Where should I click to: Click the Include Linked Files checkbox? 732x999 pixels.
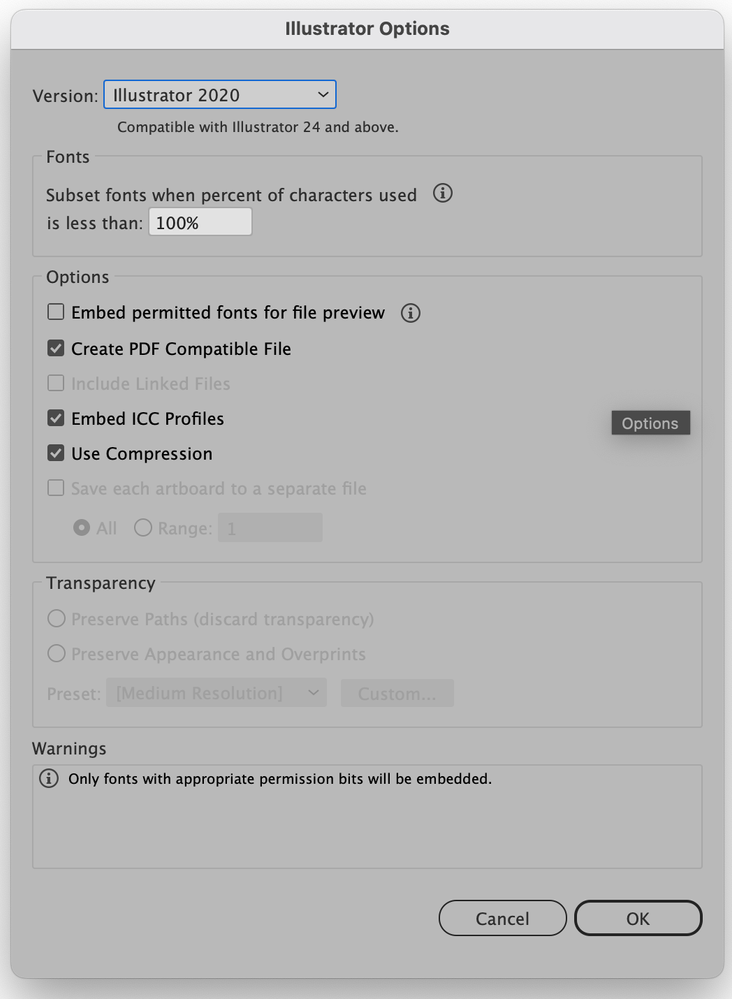pyautogui.click(x=56, y=383)
